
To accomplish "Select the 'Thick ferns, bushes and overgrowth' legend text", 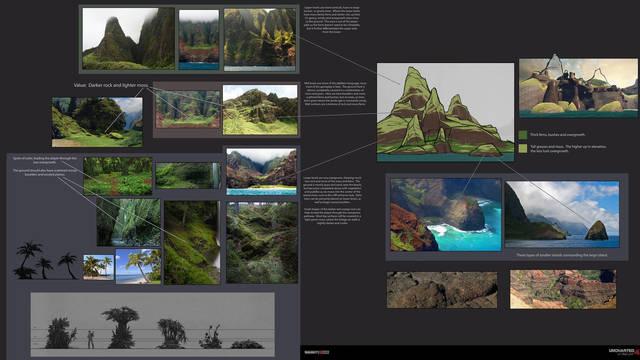I will (557, 134).
